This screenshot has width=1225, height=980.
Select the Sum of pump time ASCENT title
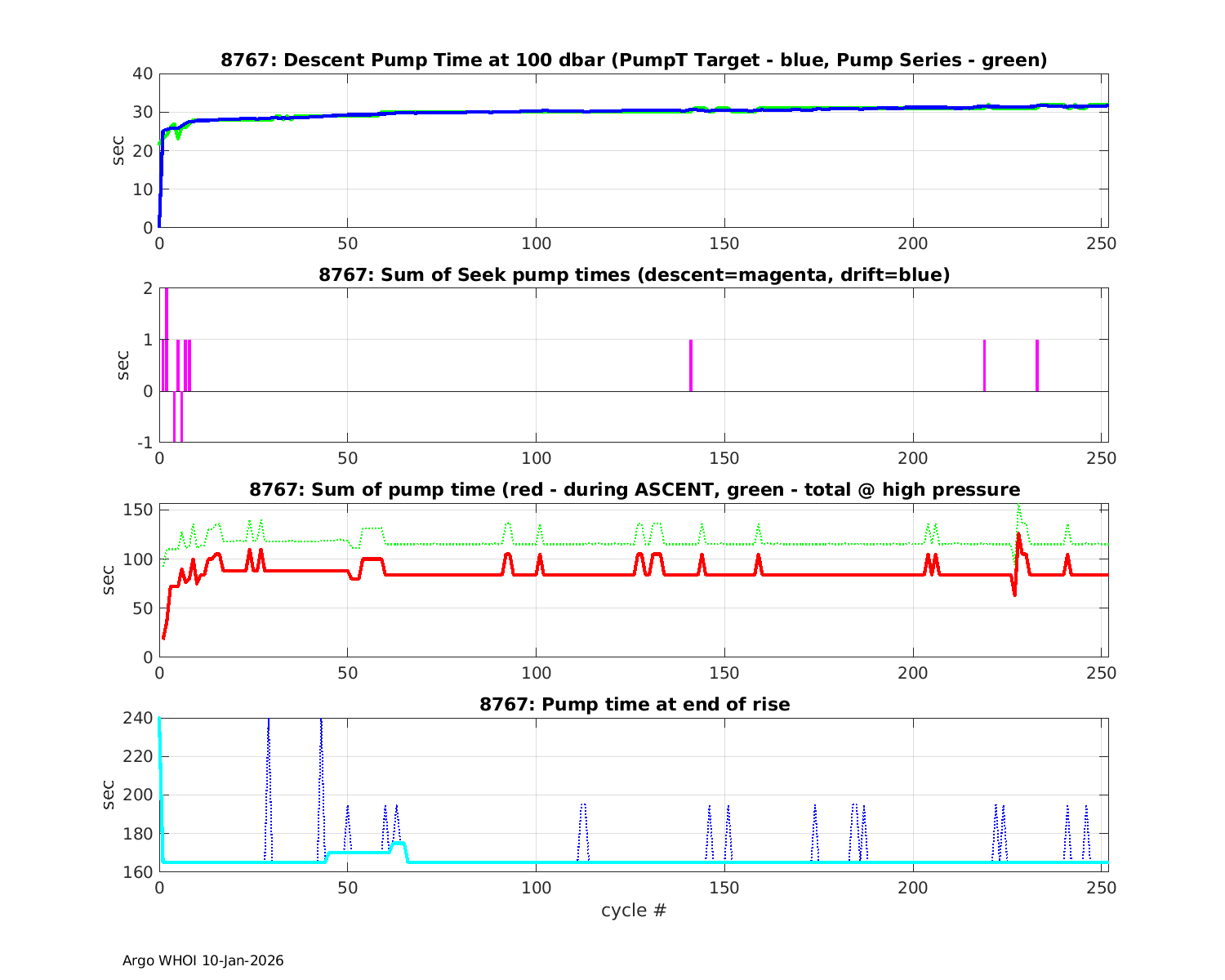pos(634,489)
